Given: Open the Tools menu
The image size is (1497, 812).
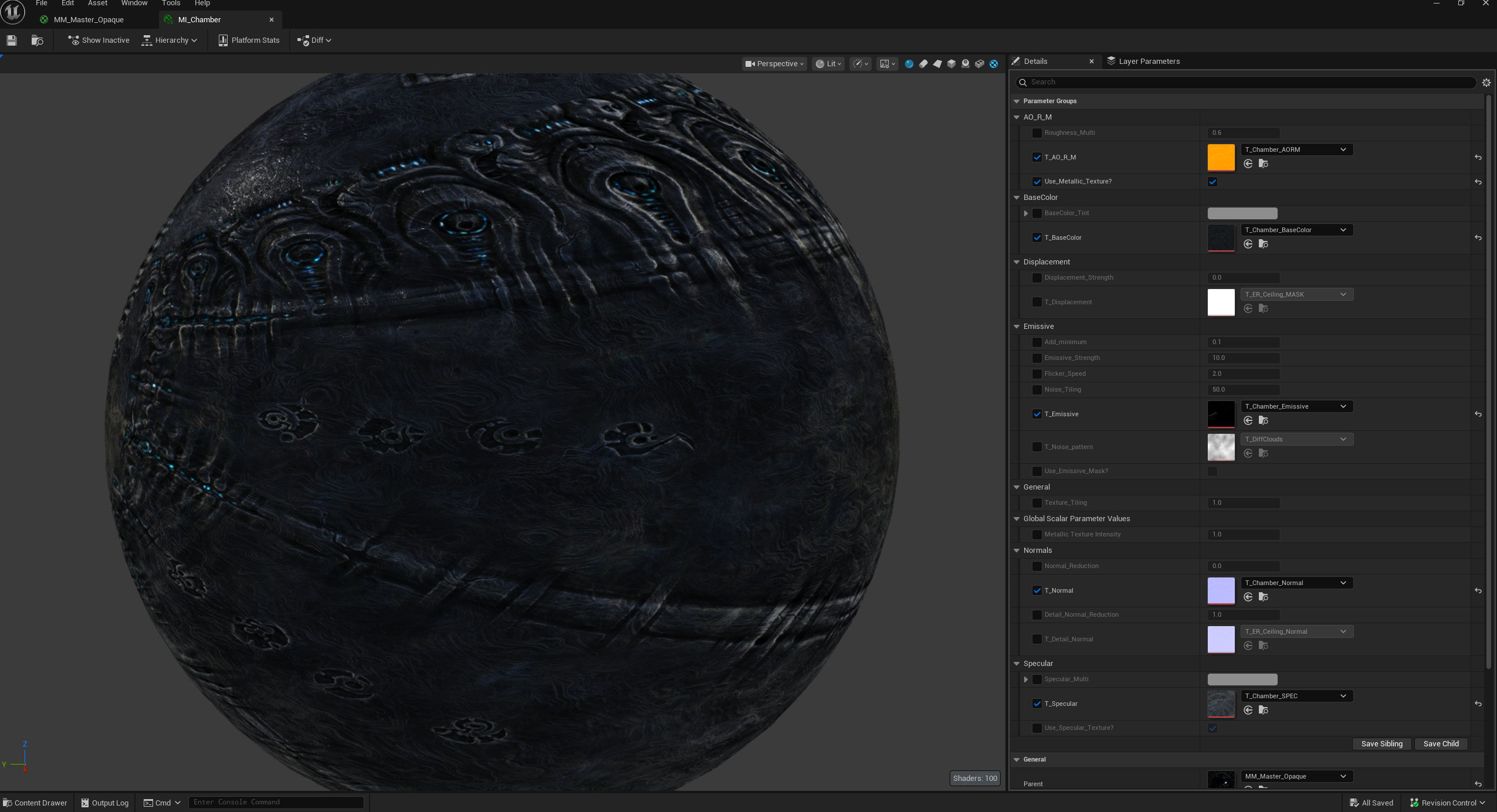Looking at the screenshot, I should point(171,4).
